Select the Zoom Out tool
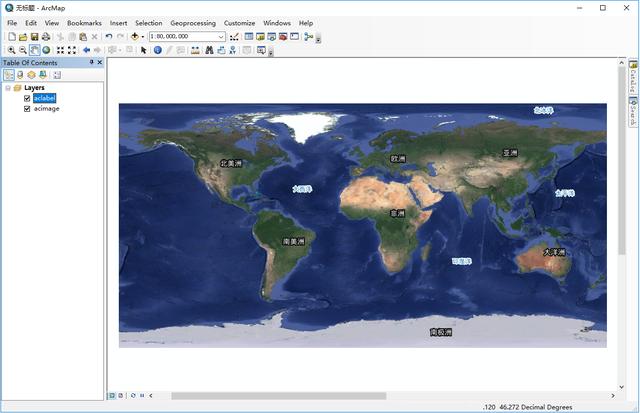Viewport: 640px width, 413px height. (x=23, y=50)
